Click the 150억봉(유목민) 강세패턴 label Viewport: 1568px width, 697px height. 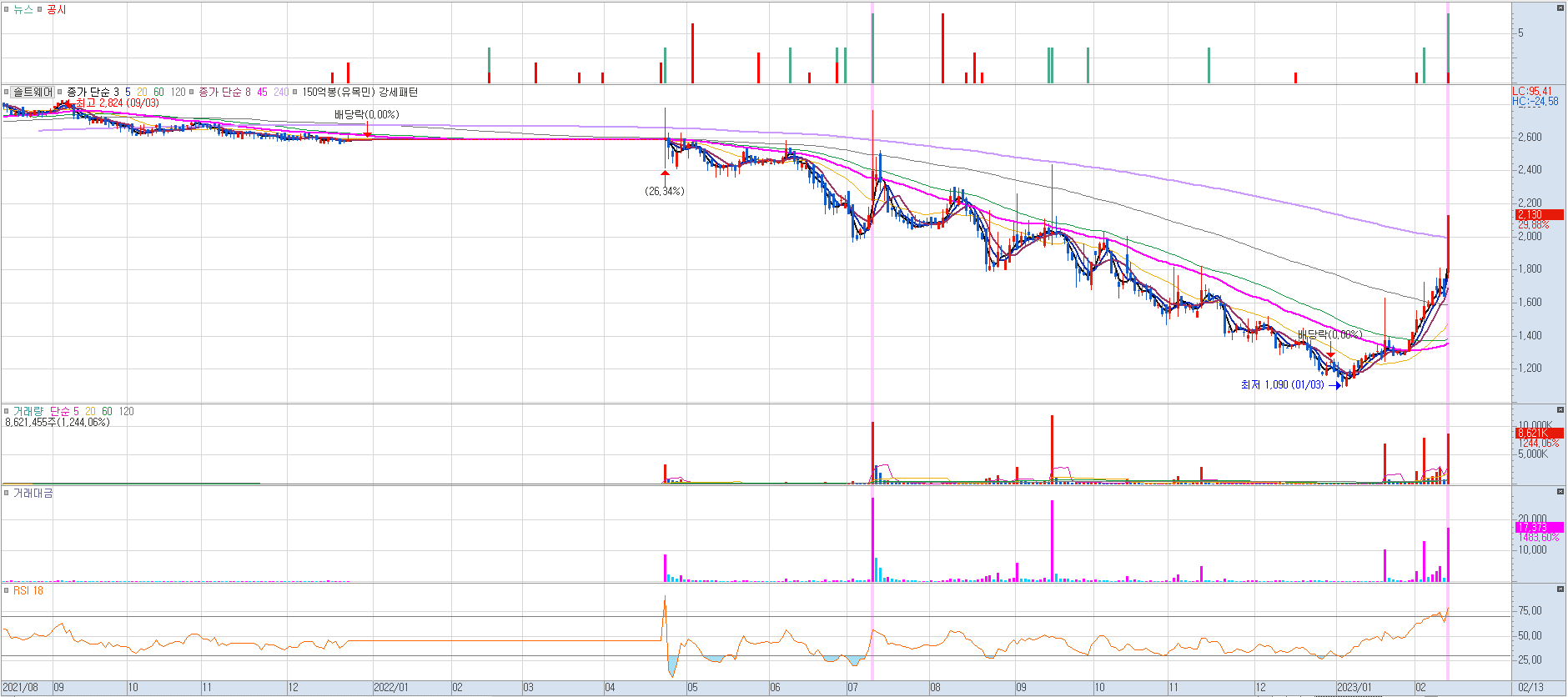tap(359, 92)
